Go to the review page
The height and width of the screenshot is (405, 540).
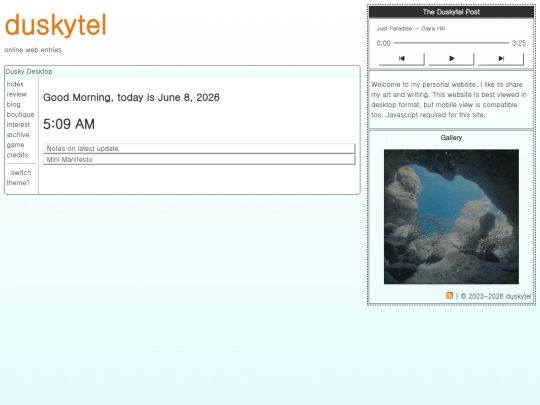(x=17, y=94)
